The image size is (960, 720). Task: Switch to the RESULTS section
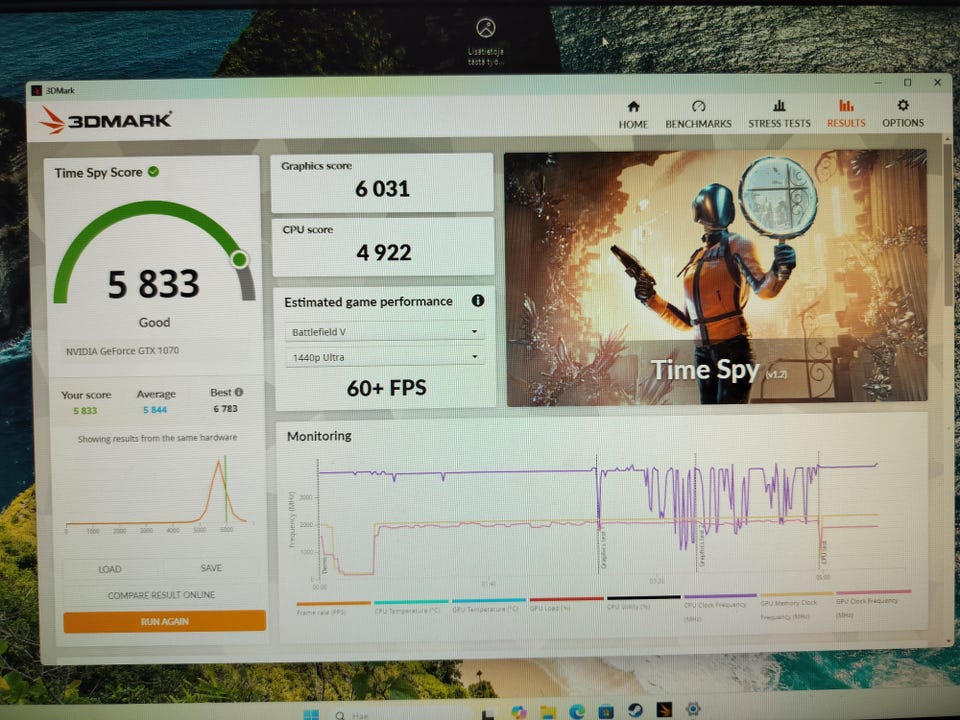[x=846, y=114]
